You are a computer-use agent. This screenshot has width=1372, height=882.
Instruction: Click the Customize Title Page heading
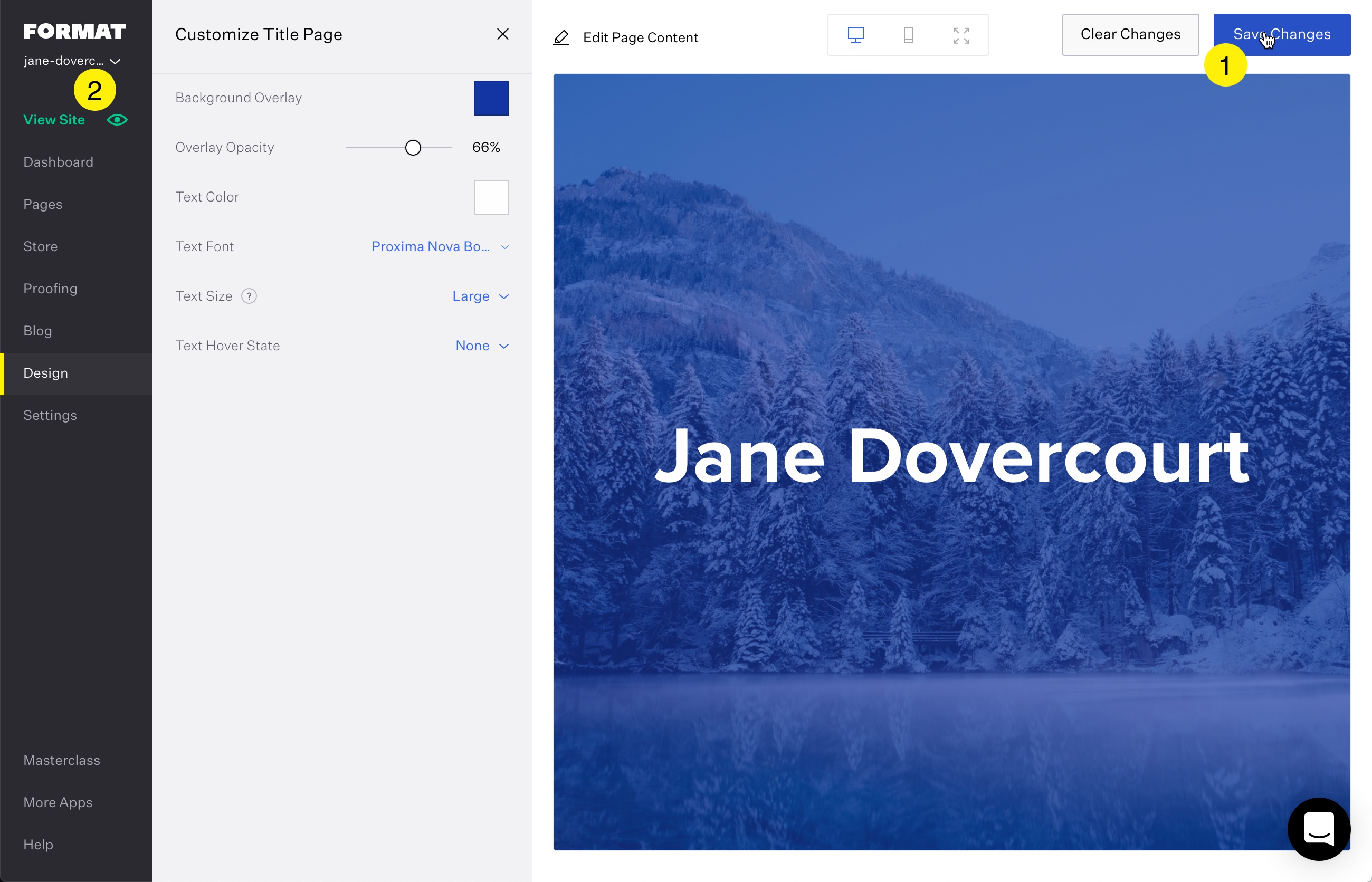(x=259, y=34)
